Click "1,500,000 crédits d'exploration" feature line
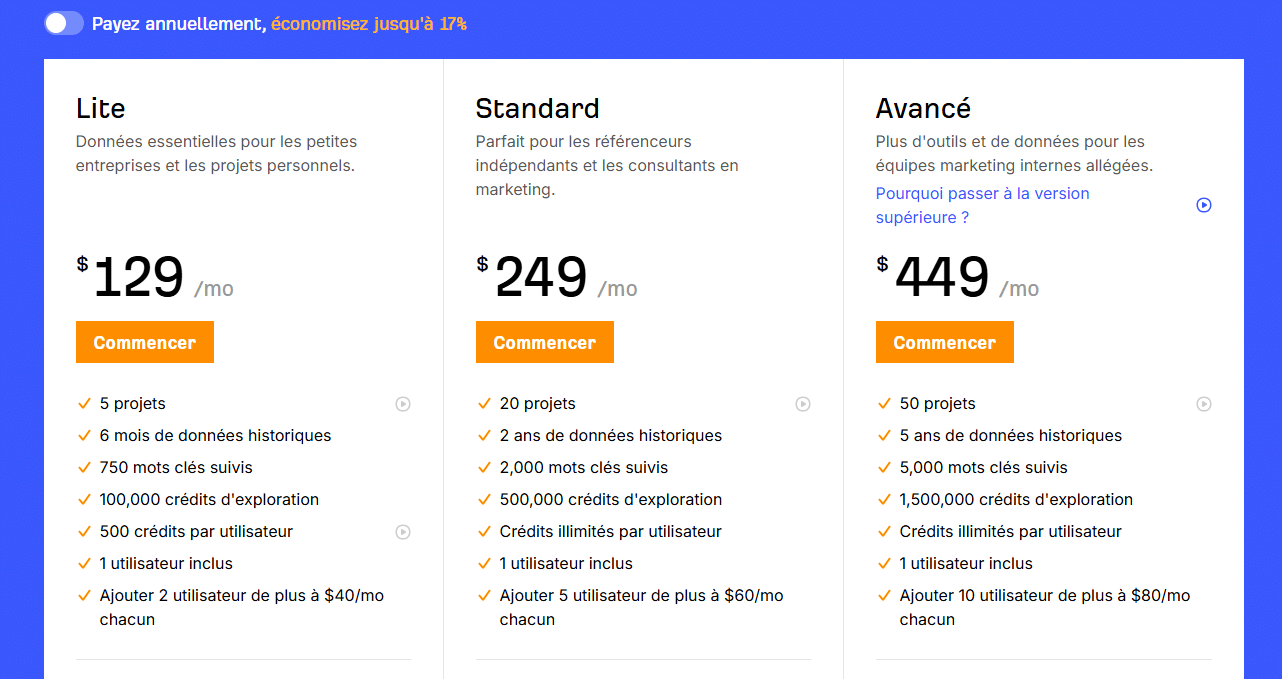Screen dimensions: 1282x679 (1016, 500)
